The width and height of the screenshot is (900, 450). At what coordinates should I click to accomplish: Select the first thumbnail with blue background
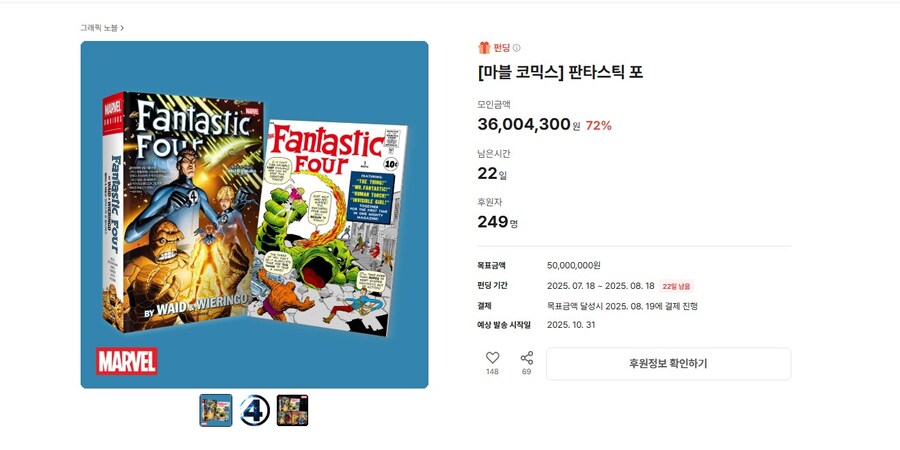point(216,410)
